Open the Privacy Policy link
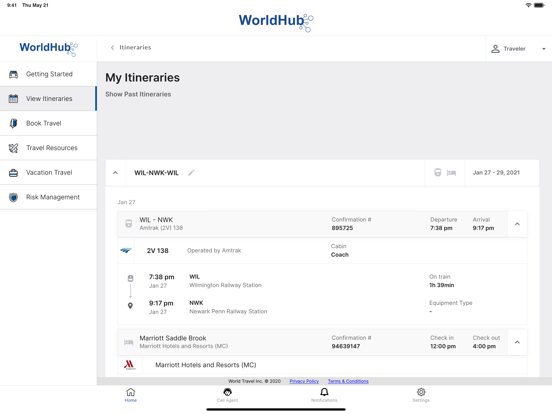This screenshot has height=414, width=552. [304, 381]
